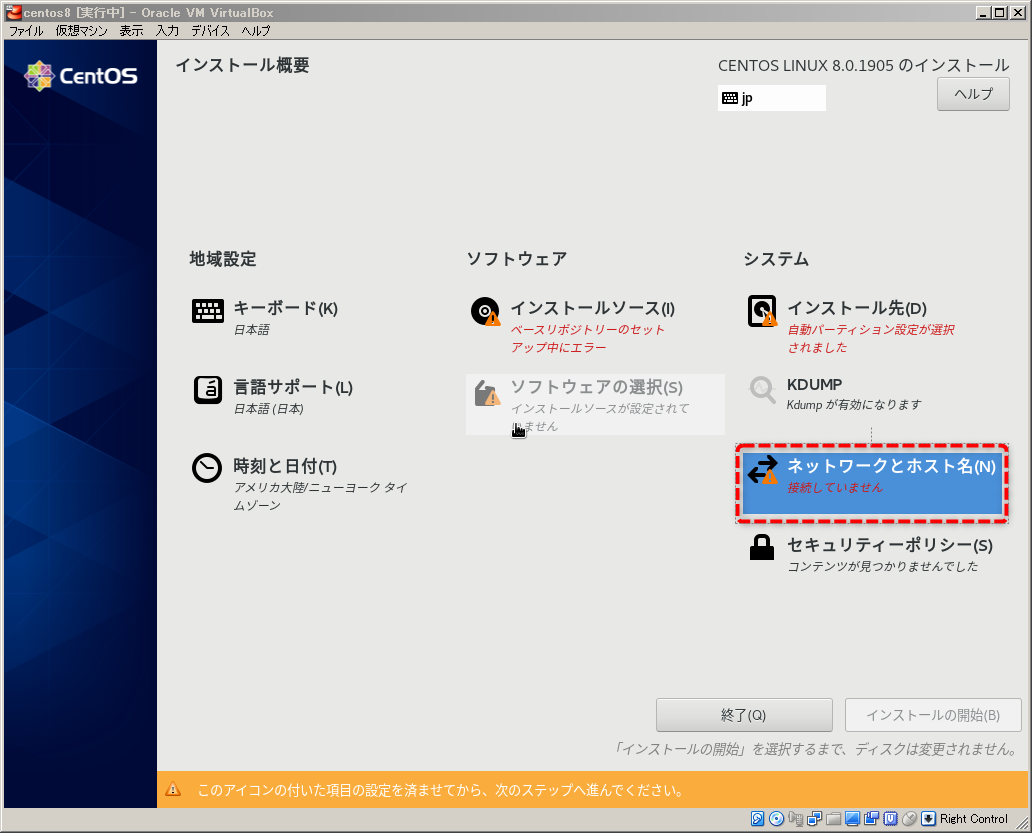The width and height of the screenshot is (1032, 833).
Task: Click the ヘルプ help button
Action: (973, 94)
